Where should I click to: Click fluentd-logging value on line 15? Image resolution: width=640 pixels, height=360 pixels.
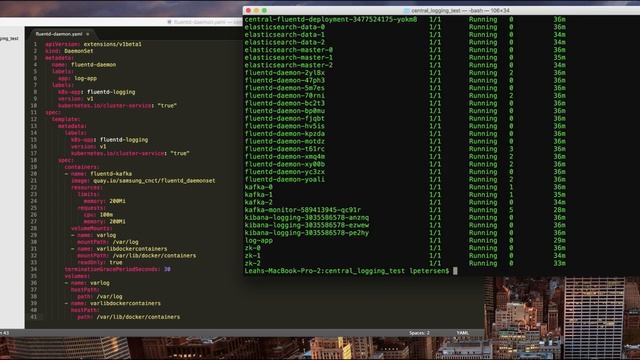point(124,140)
